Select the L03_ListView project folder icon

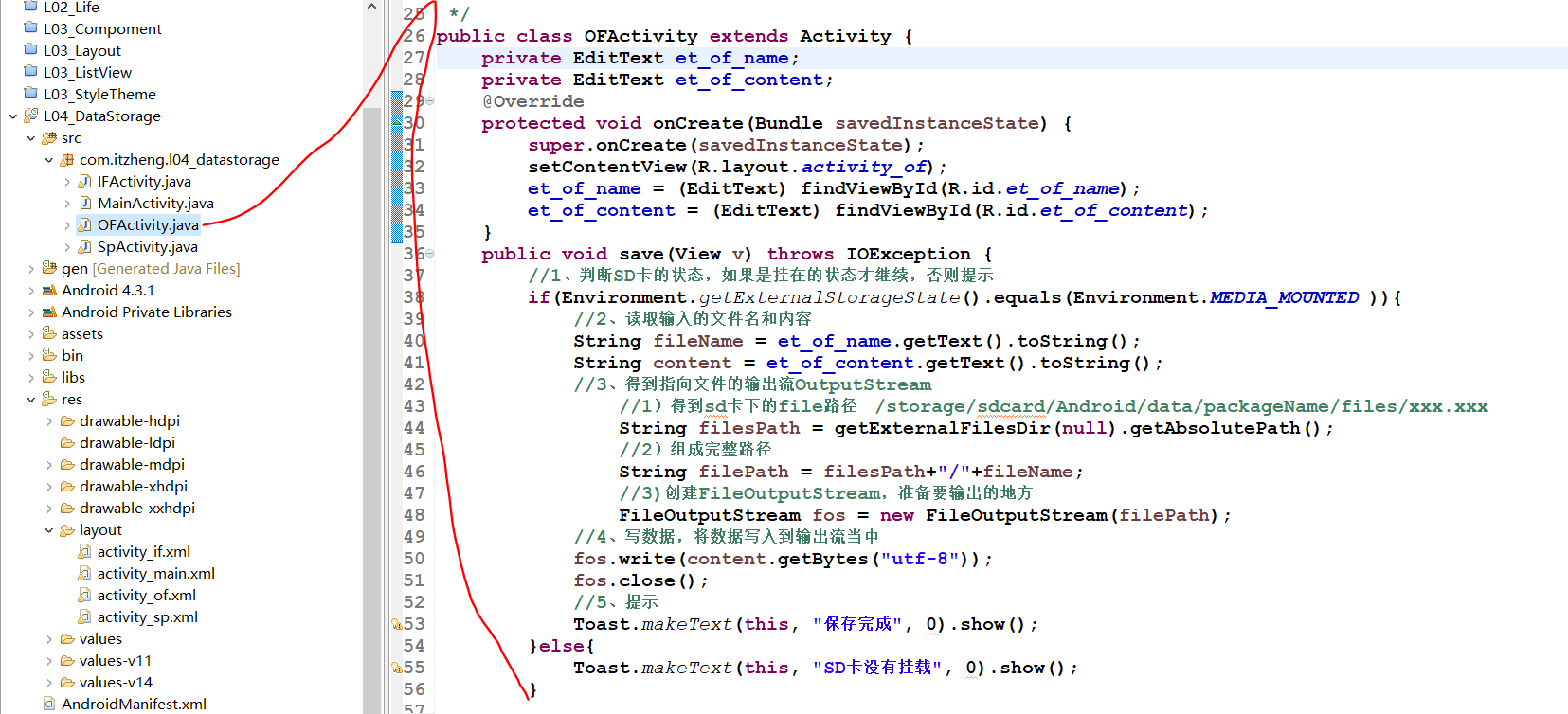click(31, 72)
